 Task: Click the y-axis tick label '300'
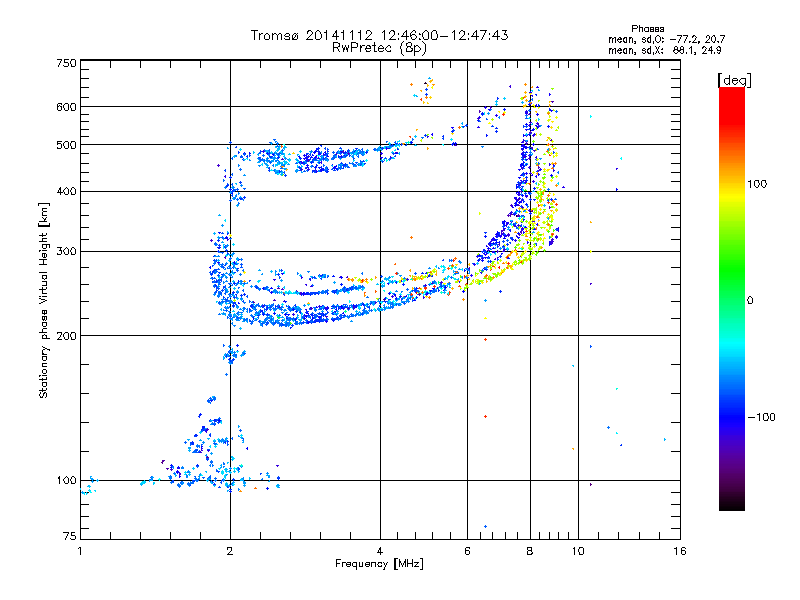66,252
